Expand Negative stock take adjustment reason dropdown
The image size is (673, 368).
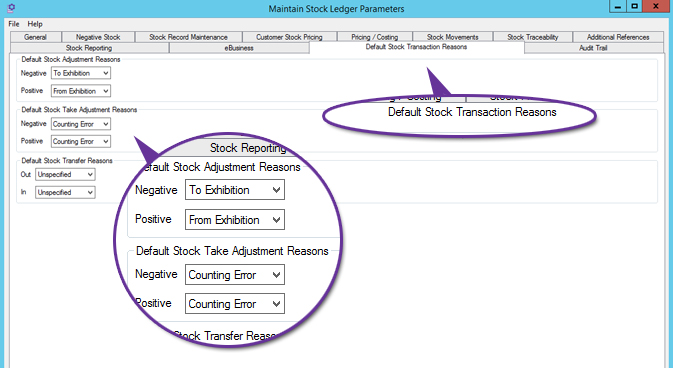[81, 124]
